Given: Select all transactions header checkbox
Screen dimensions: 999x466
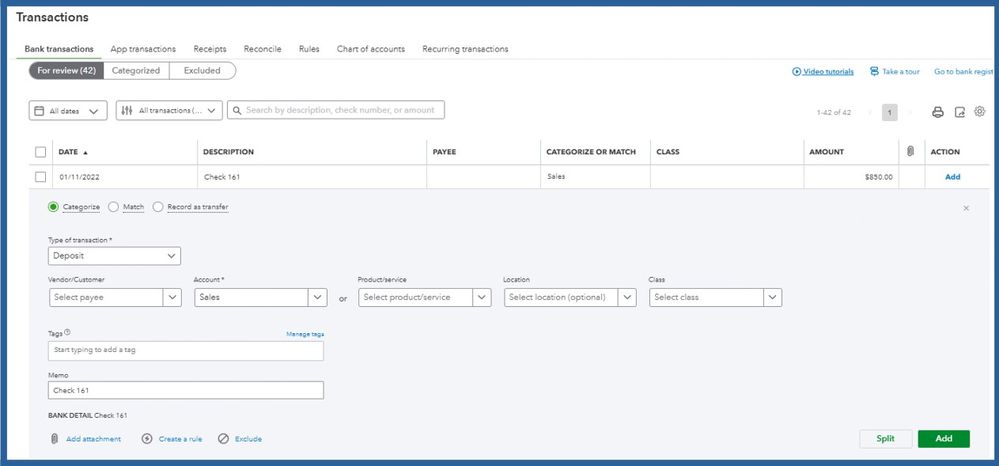Looking at the screenshot, I should [41, 152].
